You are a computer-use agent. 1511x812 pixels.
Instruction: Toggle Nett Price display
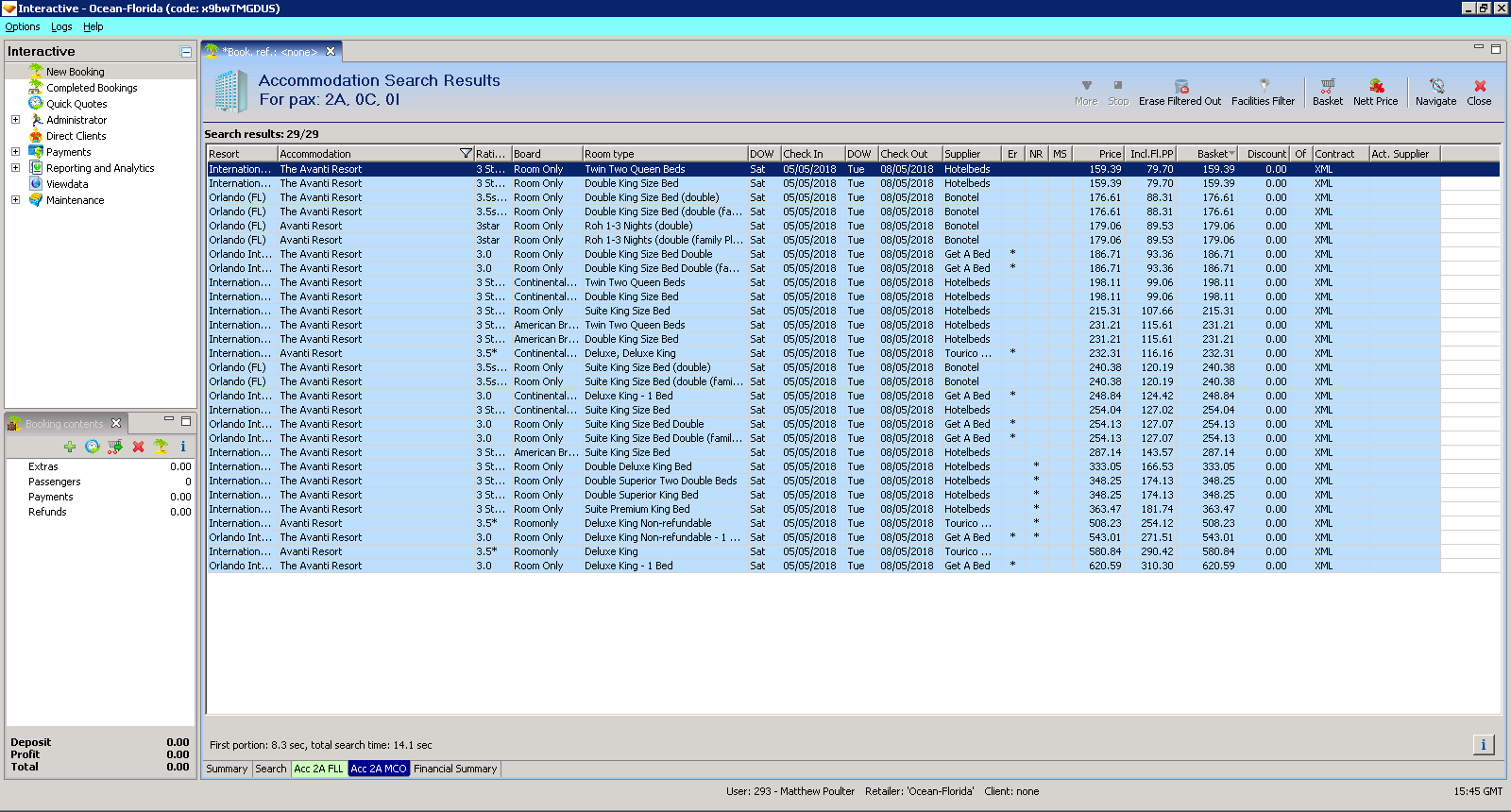click(x=1376, y=86)
